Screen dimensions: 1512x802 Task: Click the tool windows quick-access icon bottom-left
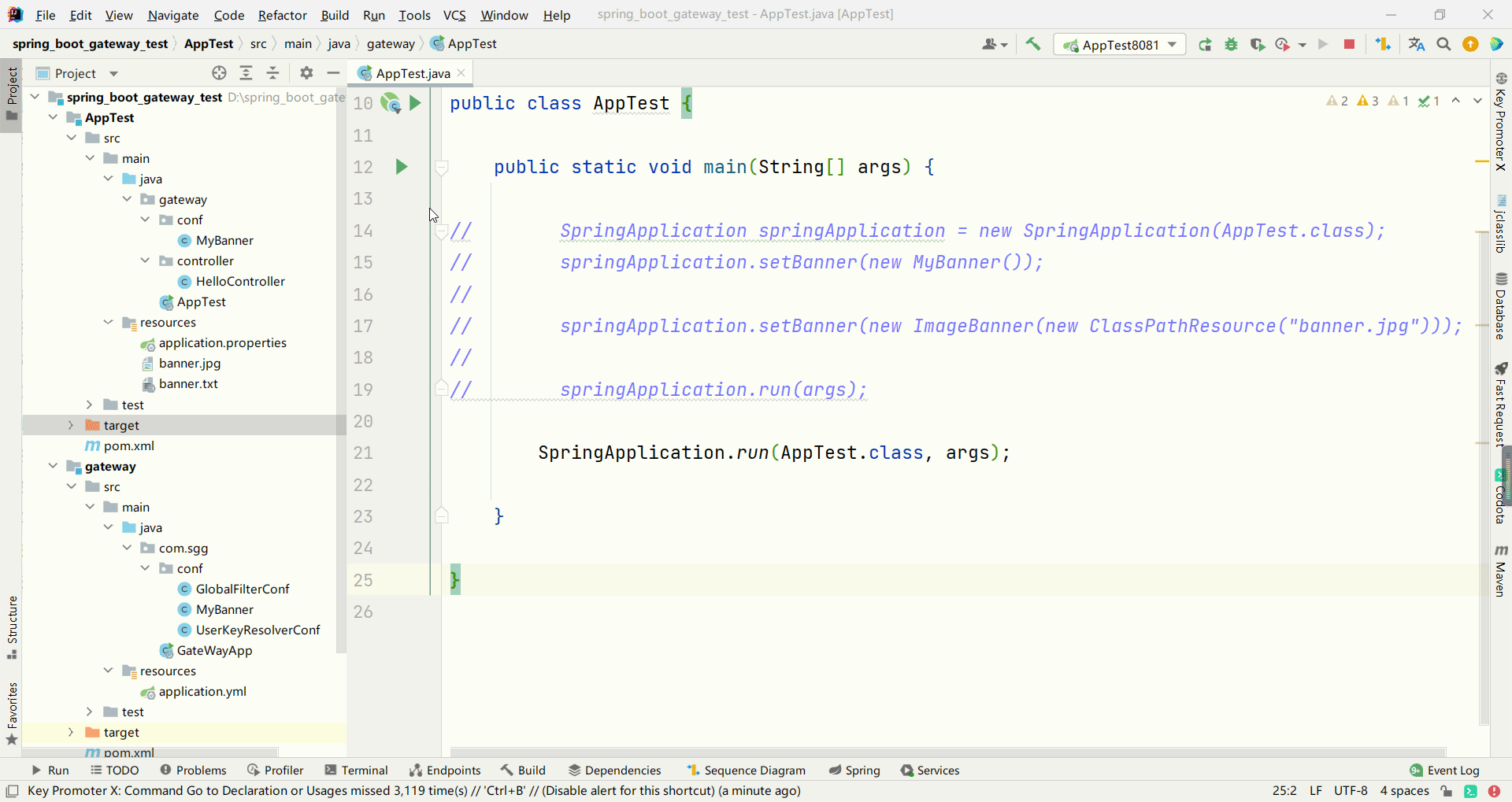(x=12, y=791)
